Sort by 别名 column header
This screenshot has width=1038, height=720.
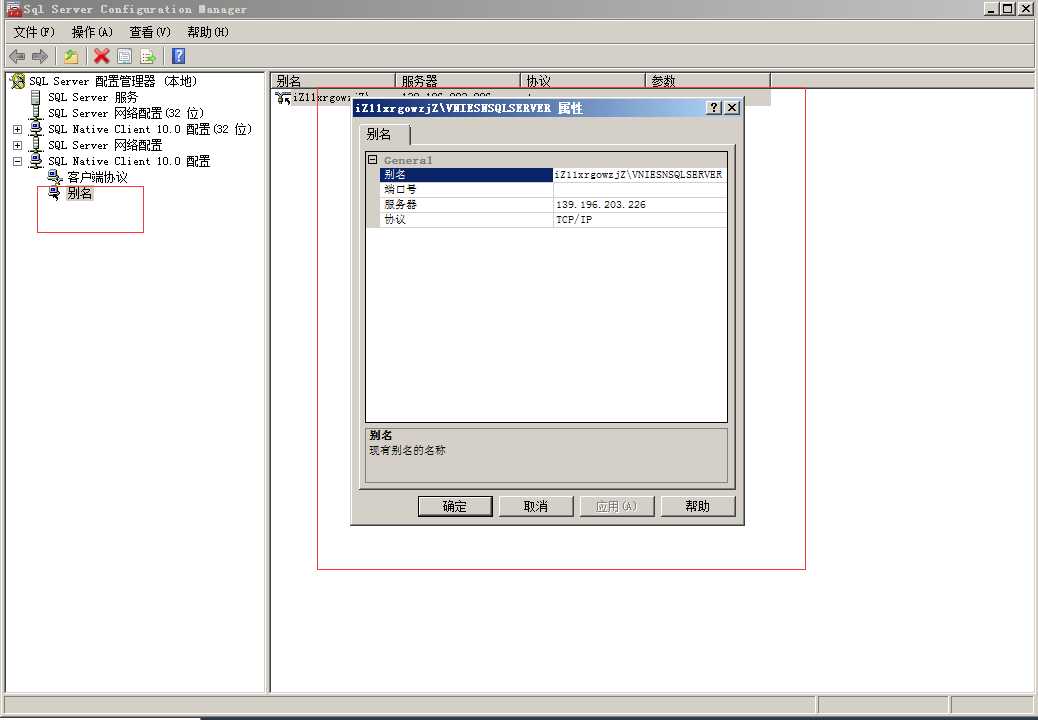[333, 81]
